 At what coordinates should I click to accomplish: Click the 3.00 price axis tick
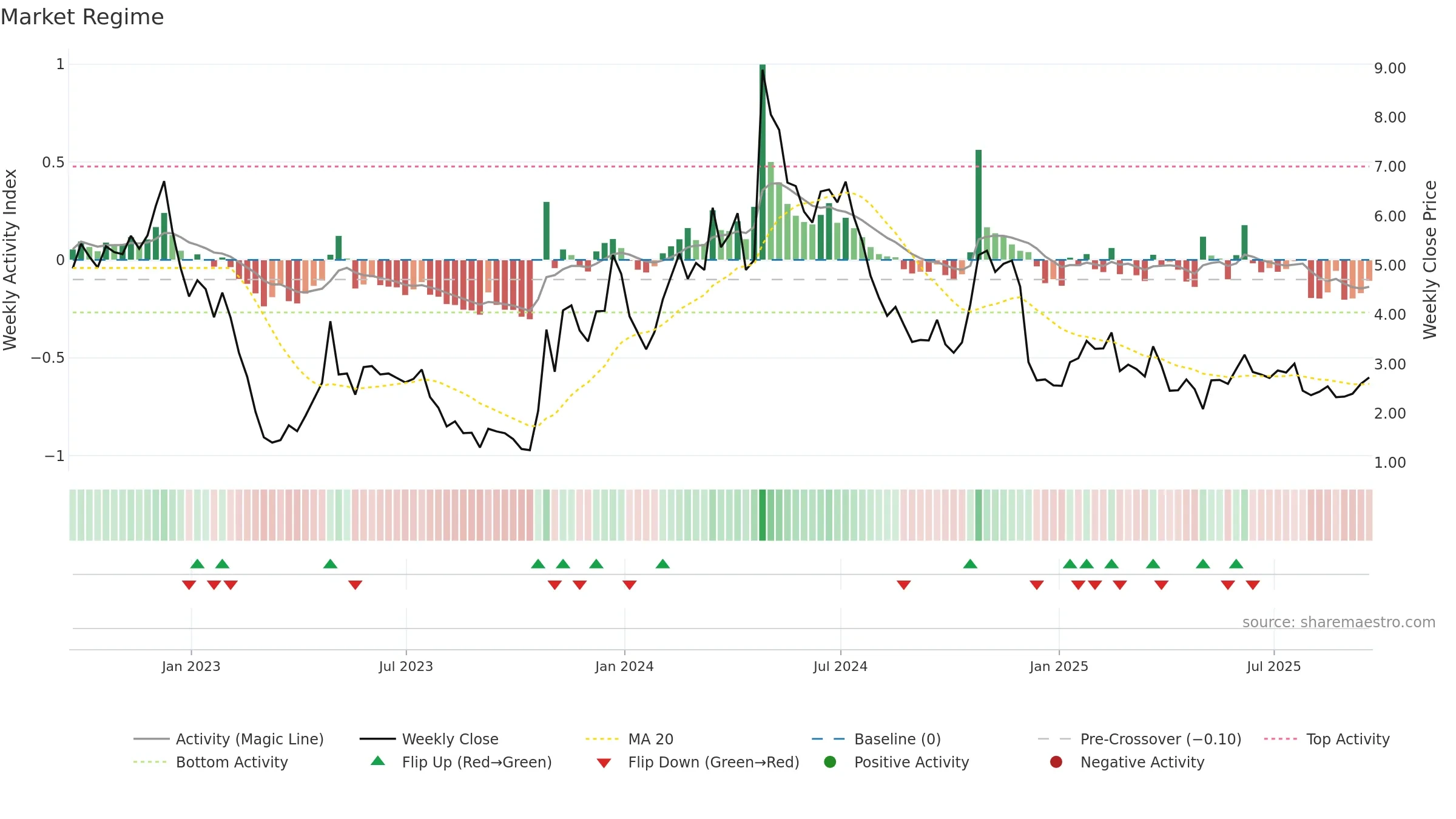pyautogui.click(x=1390, y=364)
